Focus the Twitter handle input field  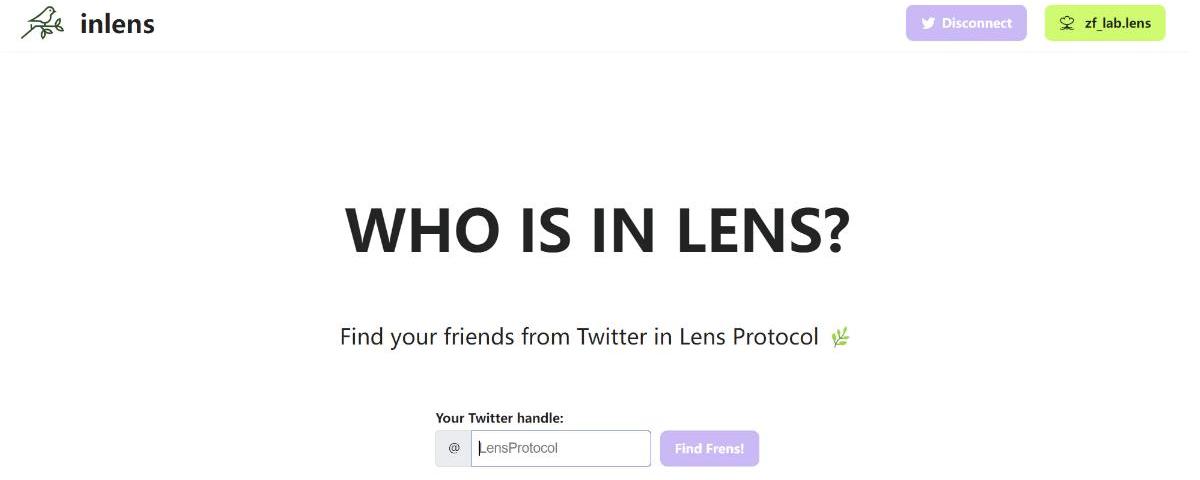561,448
